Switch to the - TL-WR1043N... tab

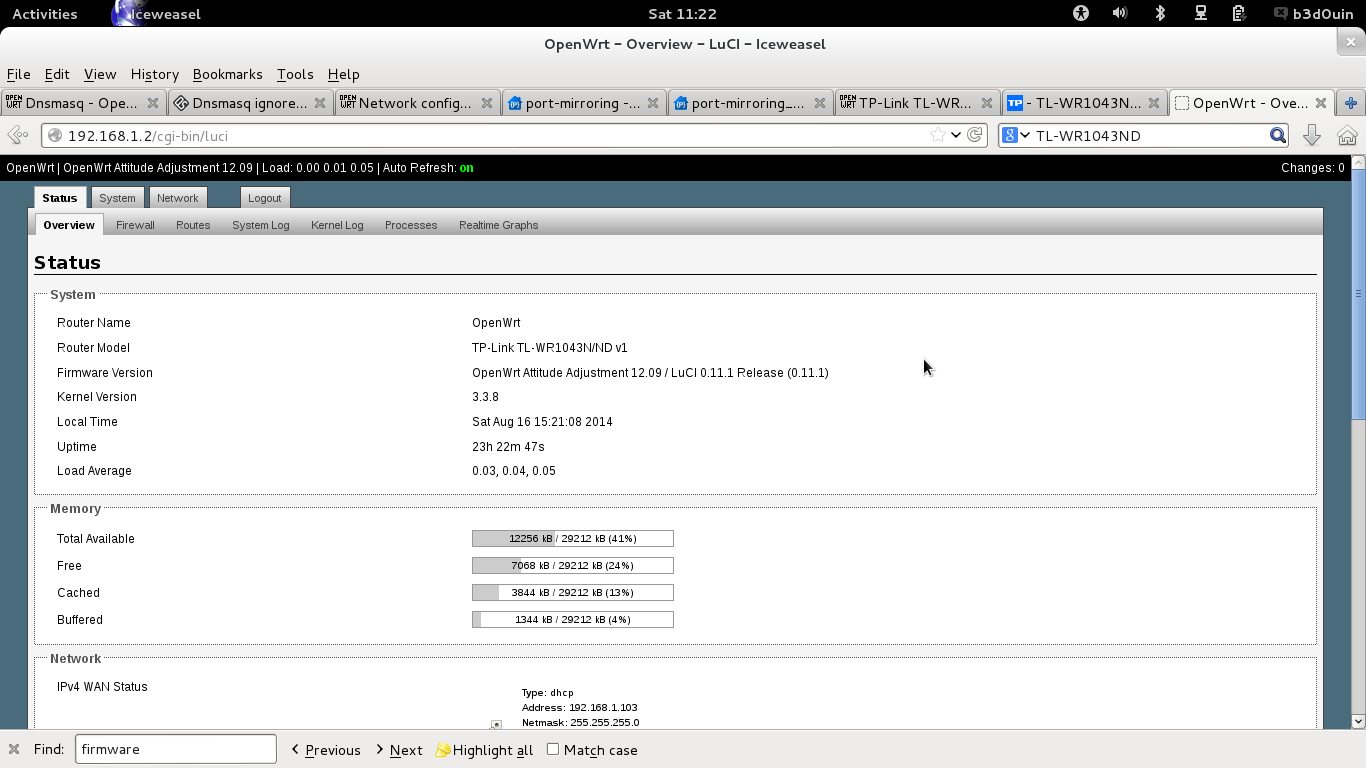(1083, 103)
